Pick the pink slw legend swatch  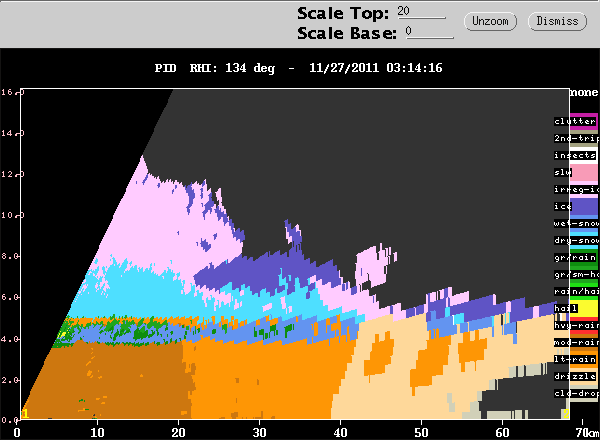coord(584,173)
